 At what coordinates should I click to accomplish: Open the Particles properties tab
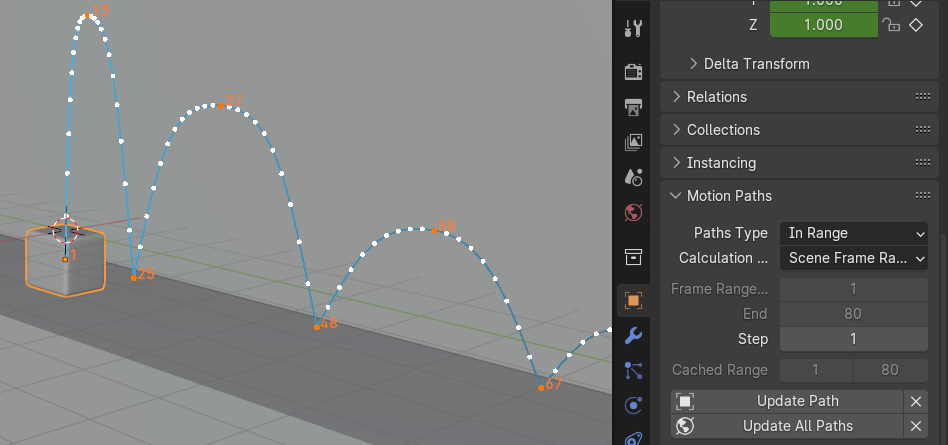pyautogui.click(x=633, y=370)
